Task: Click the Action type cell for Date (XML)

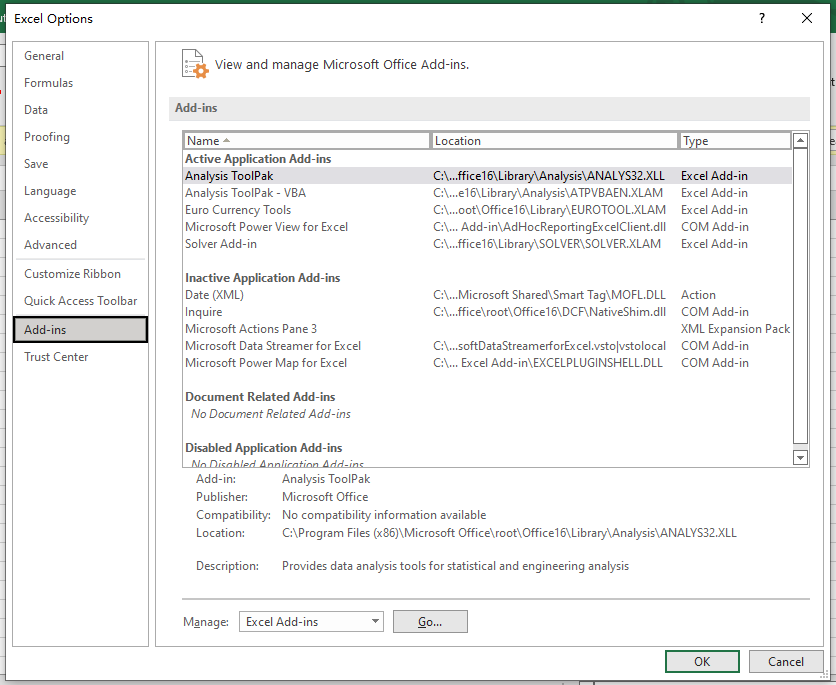Action: coord(698,295)
